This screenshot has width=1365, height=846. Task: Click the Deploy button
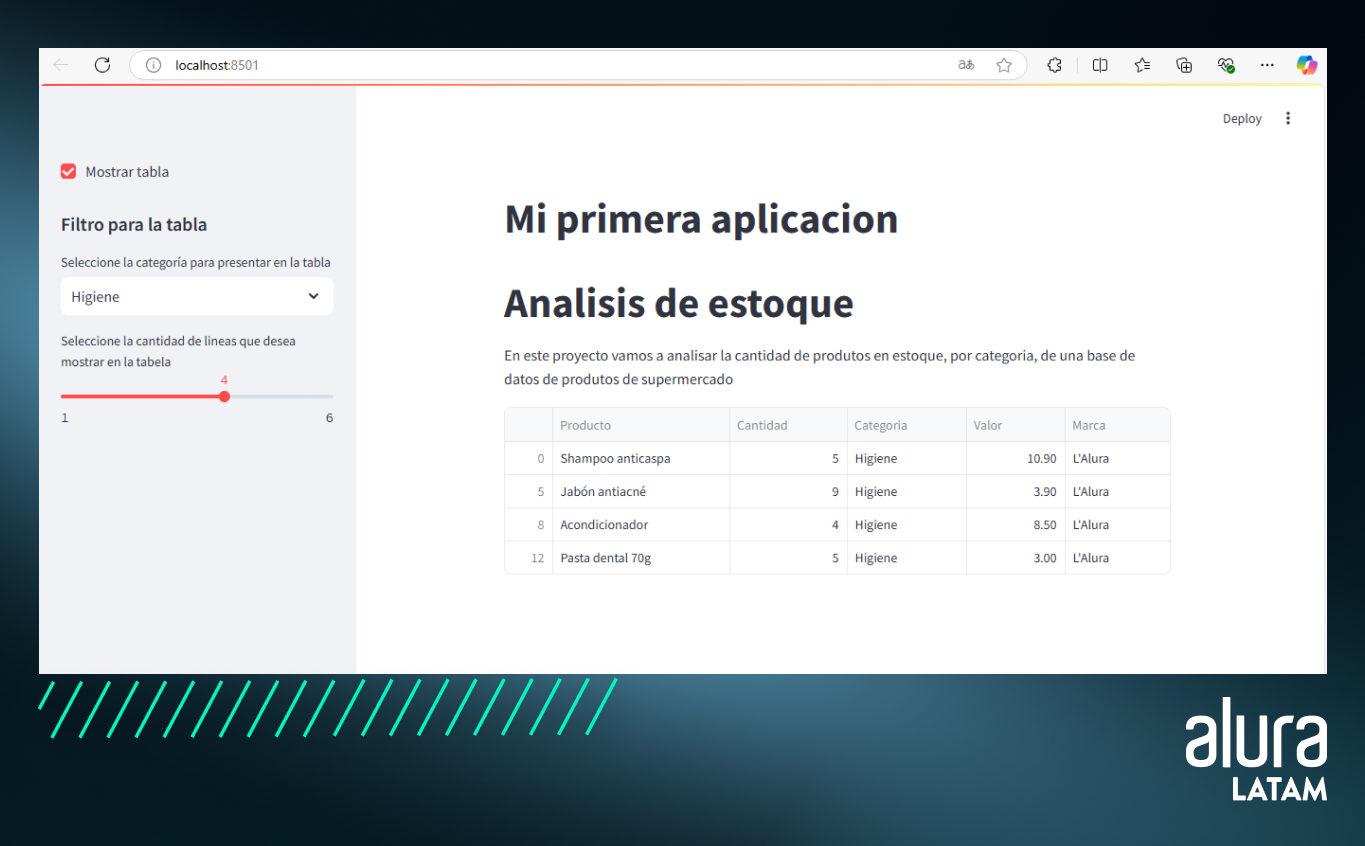pyautogui.click(x=1242, y=118)
